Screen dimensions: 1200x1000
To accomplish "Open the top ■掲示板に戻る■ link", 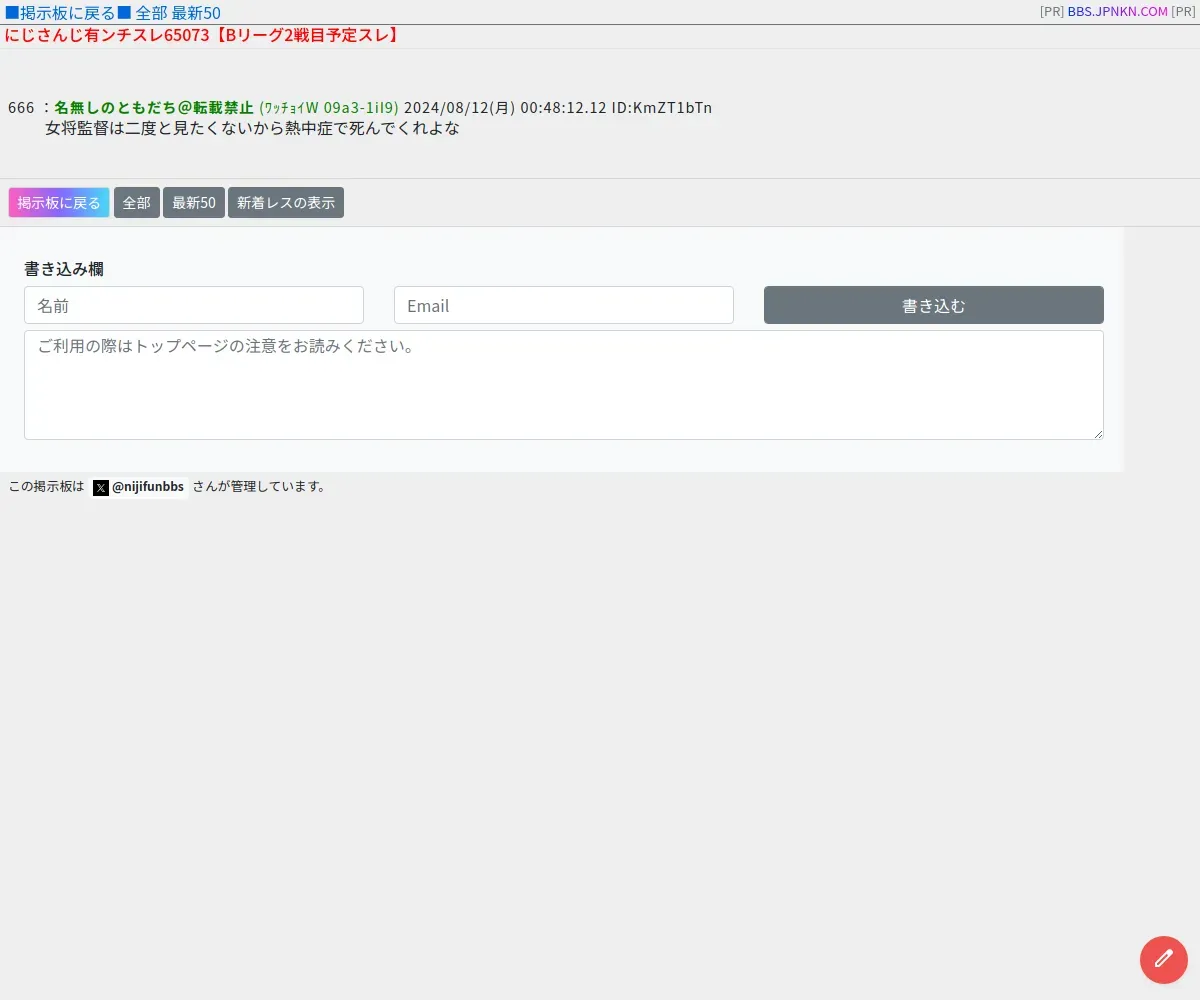I will pos(68,13).
